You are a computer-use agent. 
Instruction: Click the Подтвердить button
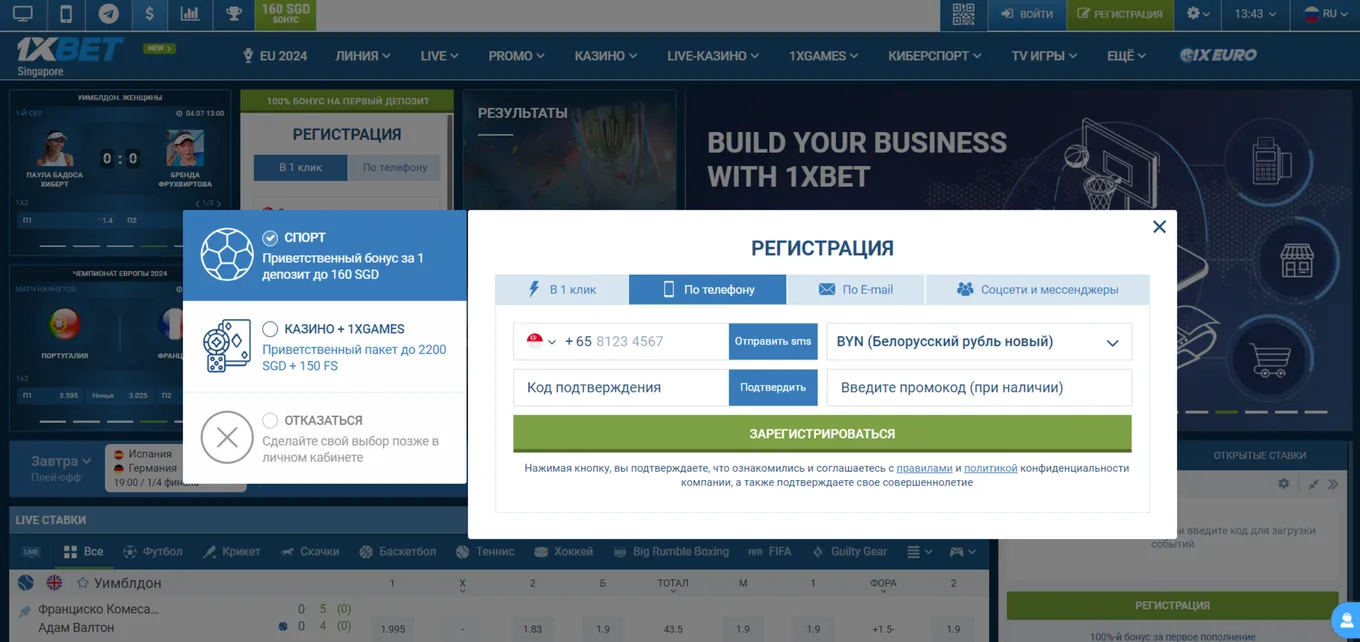tap(773, 387)
